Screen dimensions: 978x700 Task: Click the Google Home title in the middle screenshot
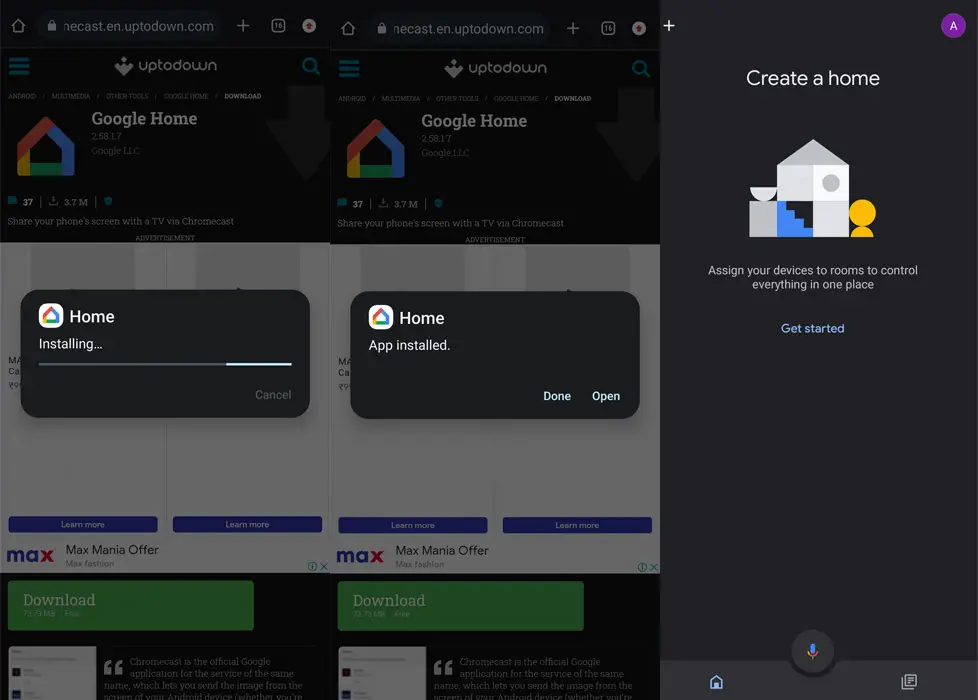(474, 121)
